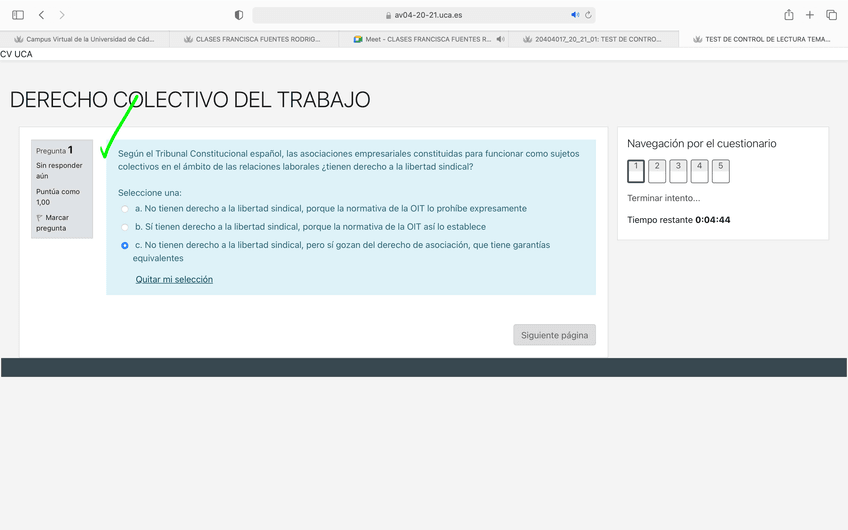Open the privacy shield report icon
The height and width of the screenshot is (530, 848).
point(238,15)
